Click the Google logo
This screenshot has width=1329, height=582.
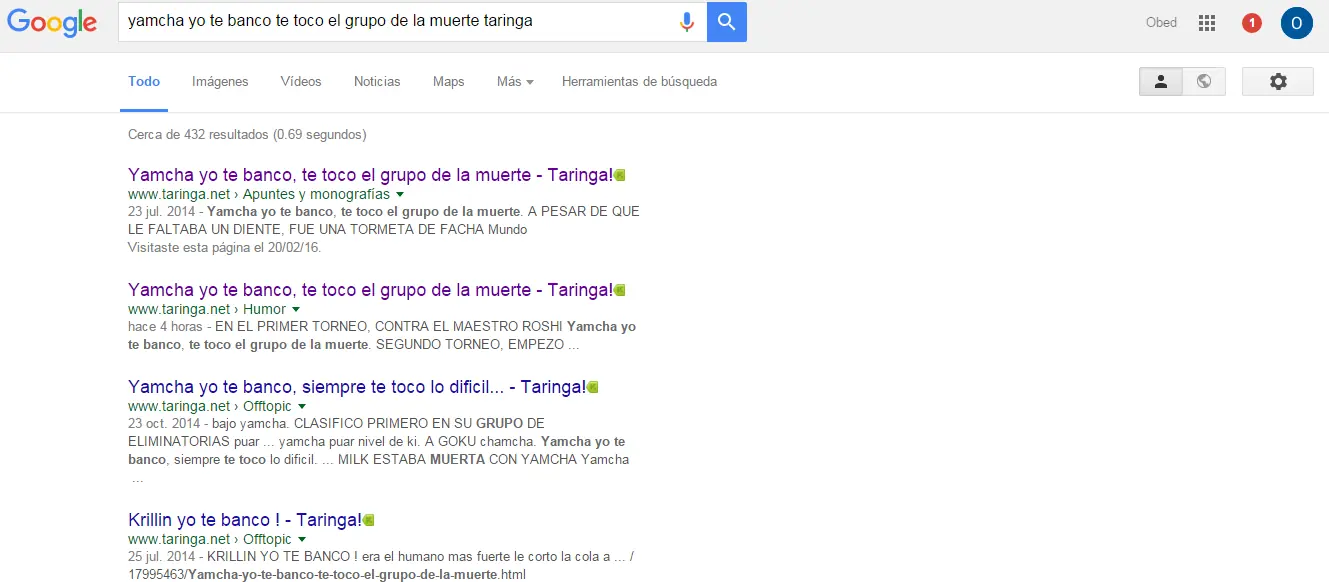point(52,23)
